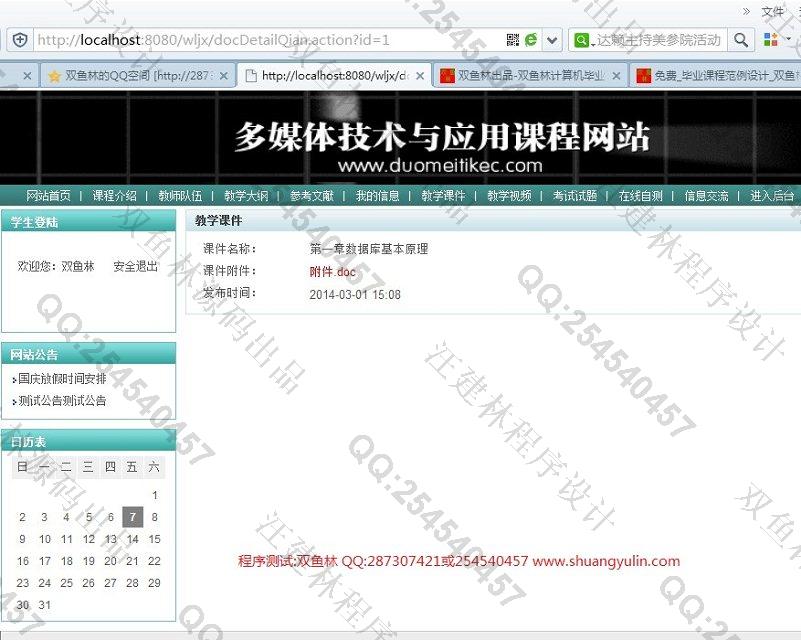The width and height of the screenshot is (801, 640).
Task: Select highlighted day 7 in calendar
Action: click(x=132, y=517)
